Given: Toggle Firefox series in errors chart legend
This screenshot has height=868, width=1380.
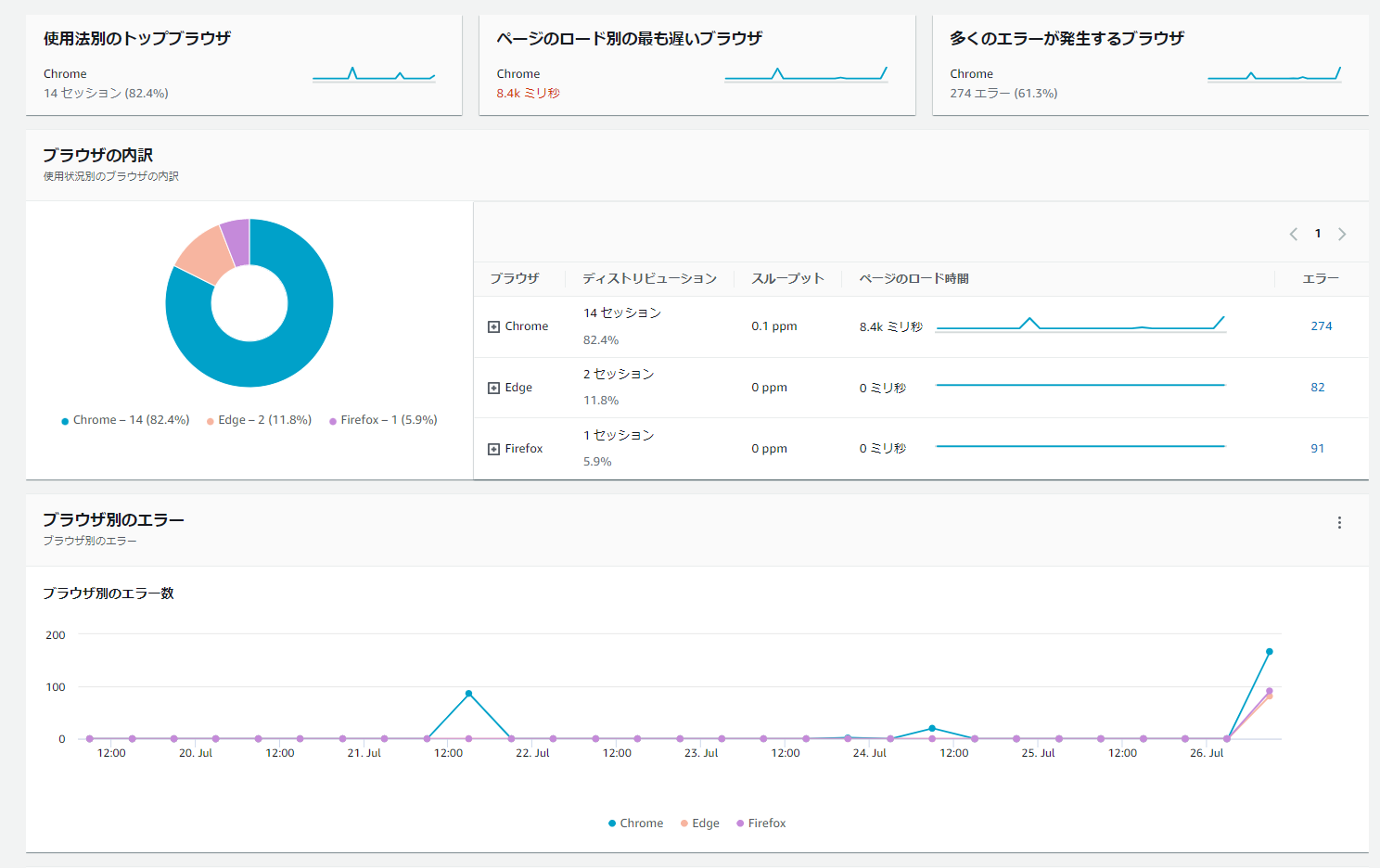Looking at the screenshot, I should pyautogui.click(x=761, y=823).
